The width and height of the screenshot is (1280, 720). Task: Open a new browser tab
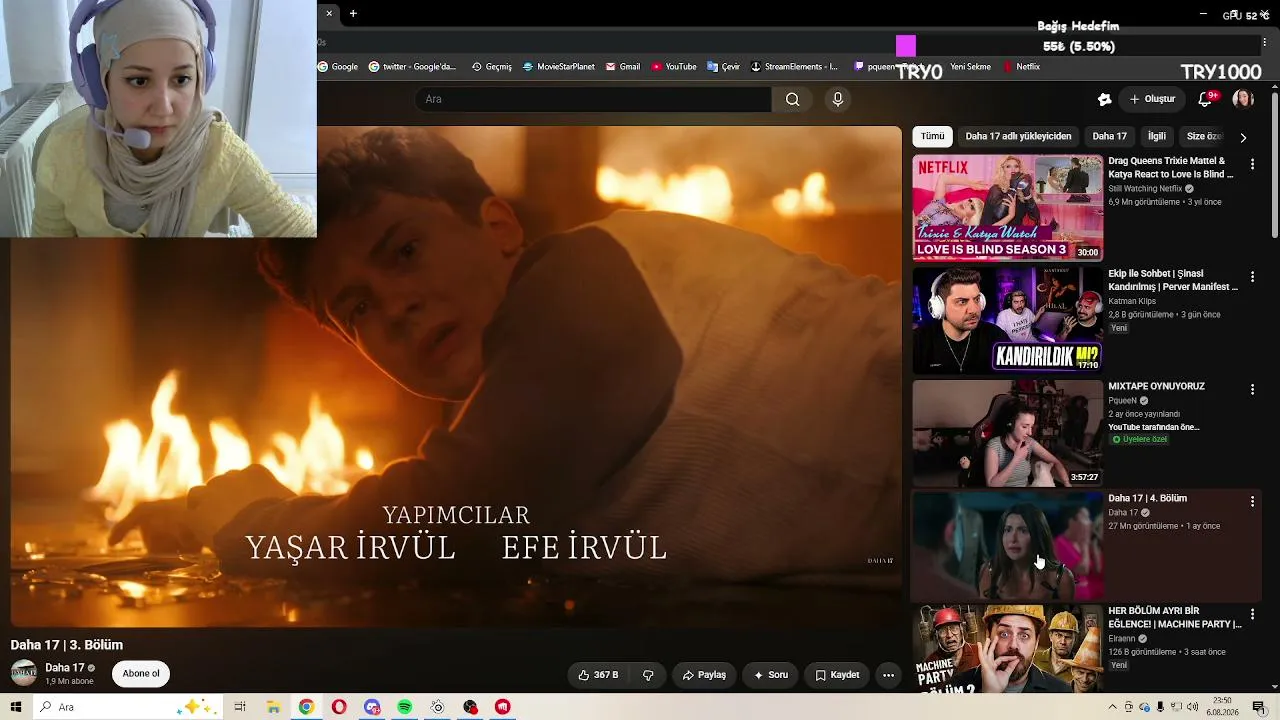(x=353, y=14)
